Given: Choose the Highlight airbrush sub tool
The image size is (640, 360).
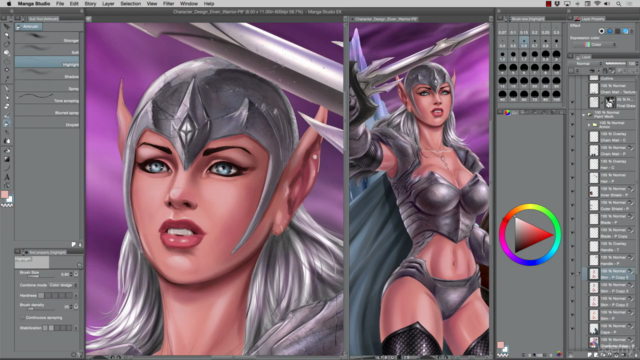Looking at the screenshot, I should (x=47, y=62).
